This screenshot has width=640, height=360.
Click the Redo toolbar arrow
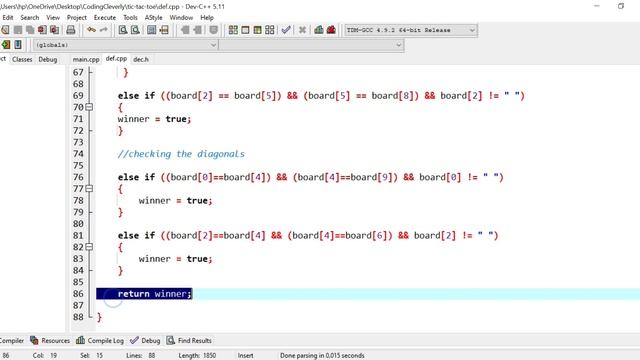click(104, 30)
